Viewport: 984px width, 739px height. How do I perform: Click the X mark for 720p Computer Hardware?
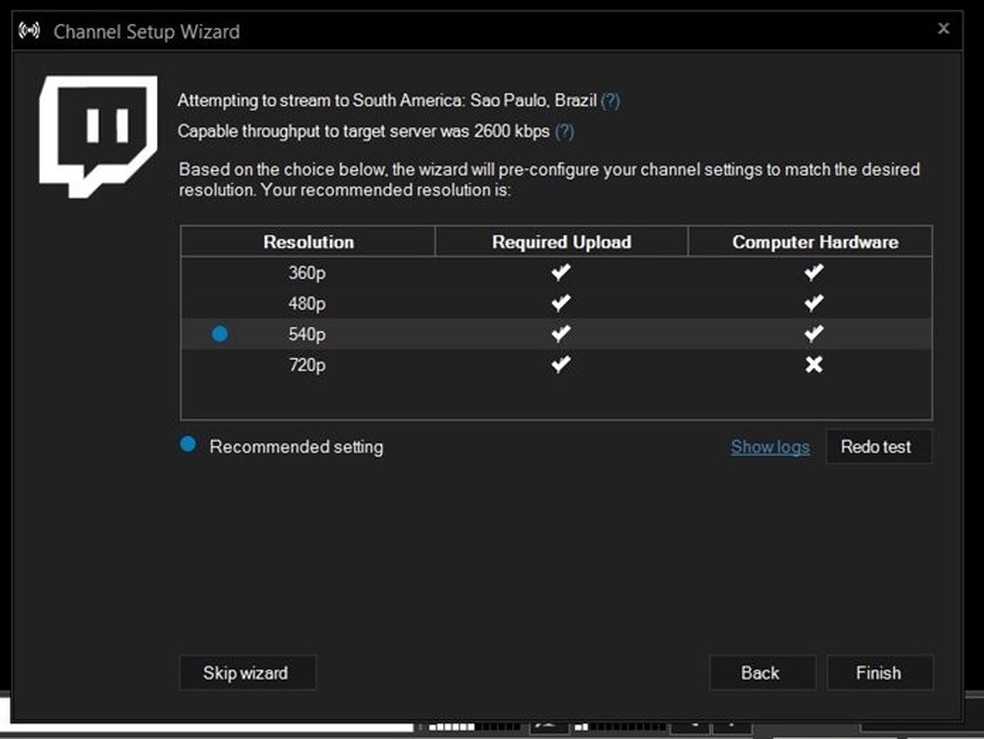click(x=814, y=364)
